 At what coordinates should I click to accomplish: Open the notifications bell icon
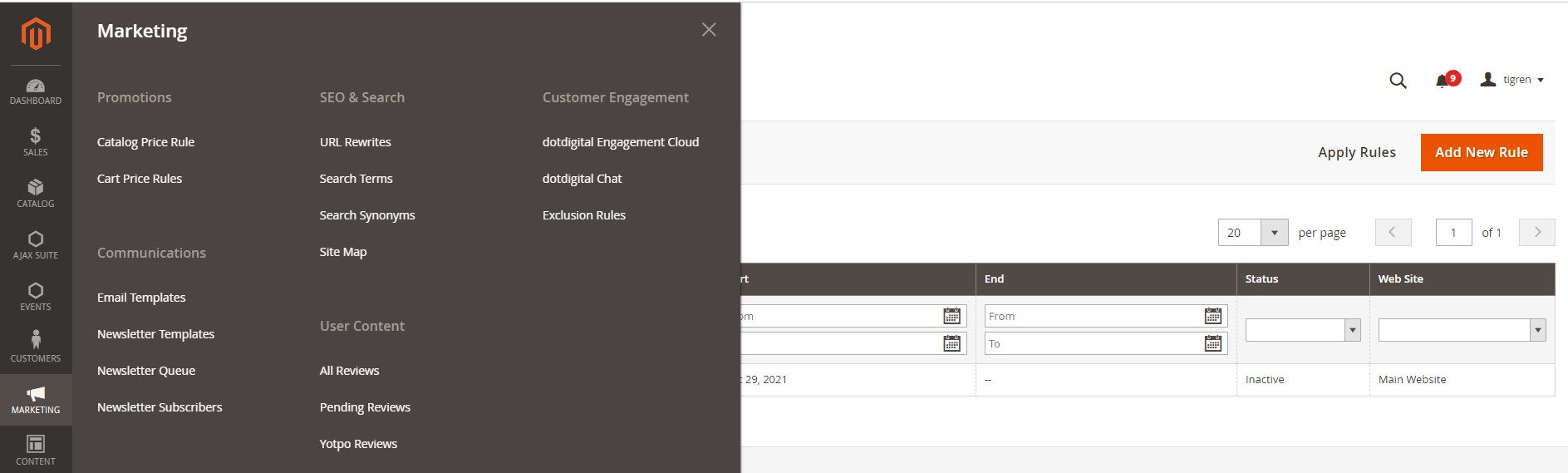coord(1443,81)
